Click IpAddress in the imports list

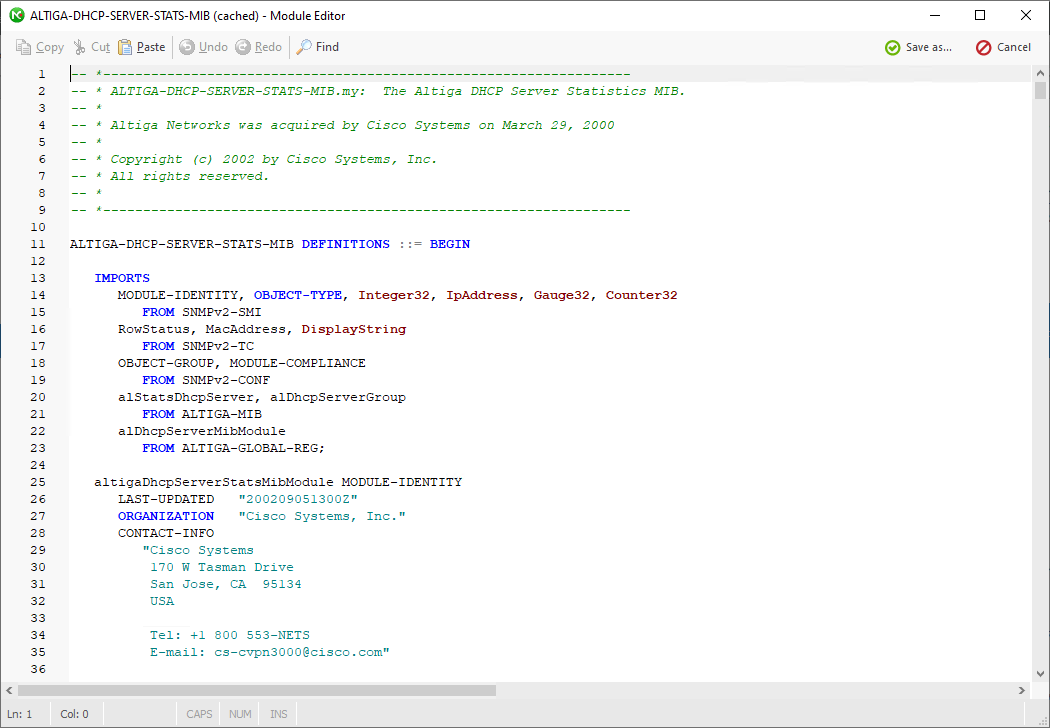(x=482, y=295)
